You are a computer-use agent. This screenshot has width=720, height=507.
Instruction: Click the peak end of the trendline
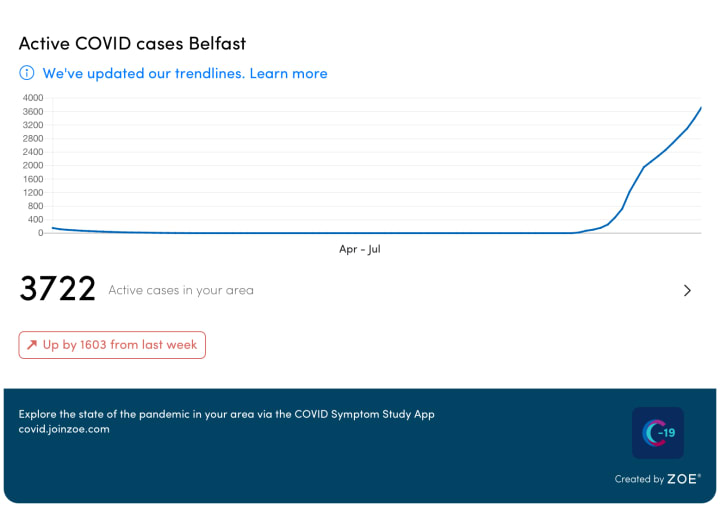(701, 107)
